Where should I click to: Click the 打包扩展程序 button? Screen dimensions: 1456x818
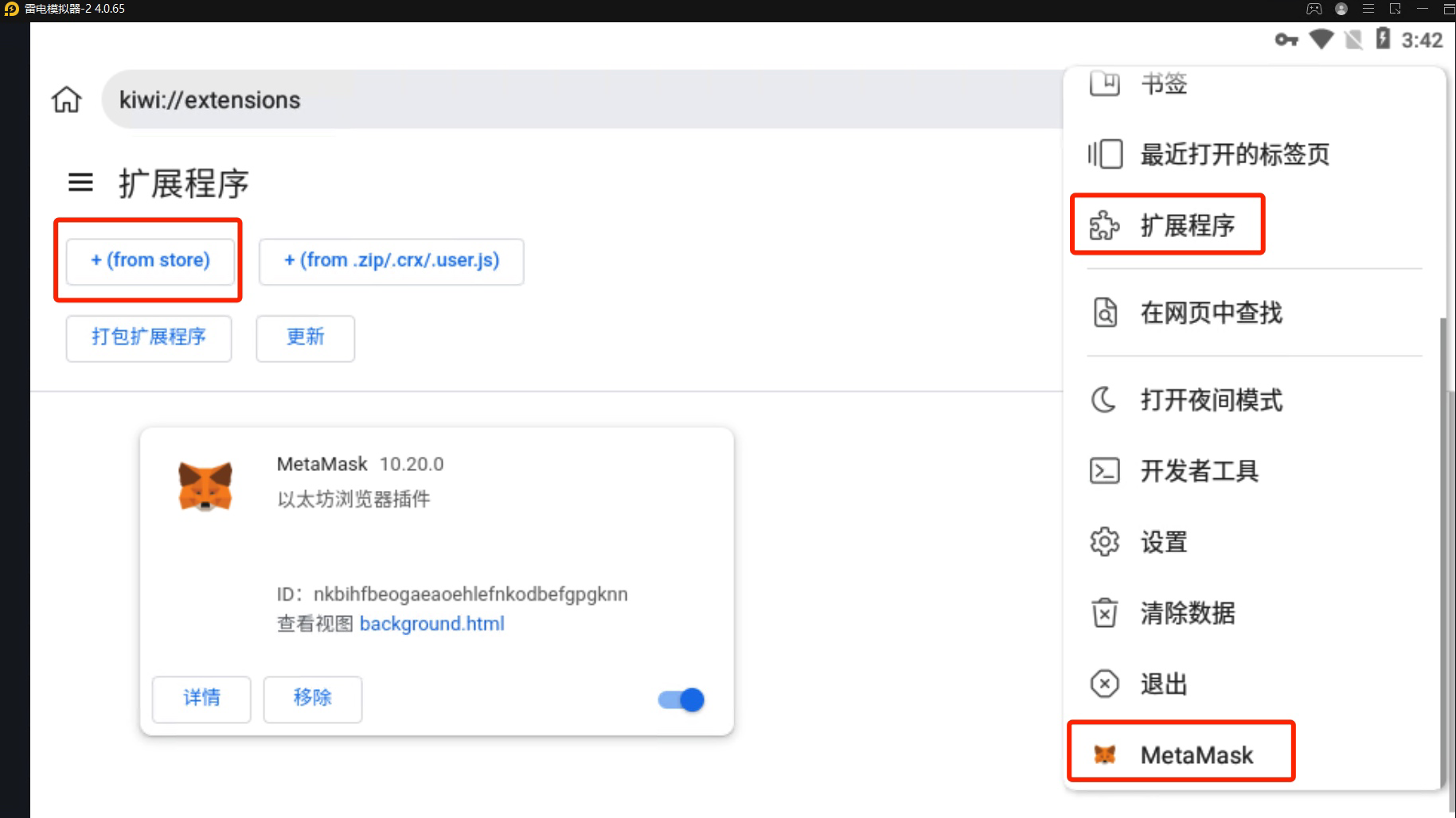(x=149, y=338)
